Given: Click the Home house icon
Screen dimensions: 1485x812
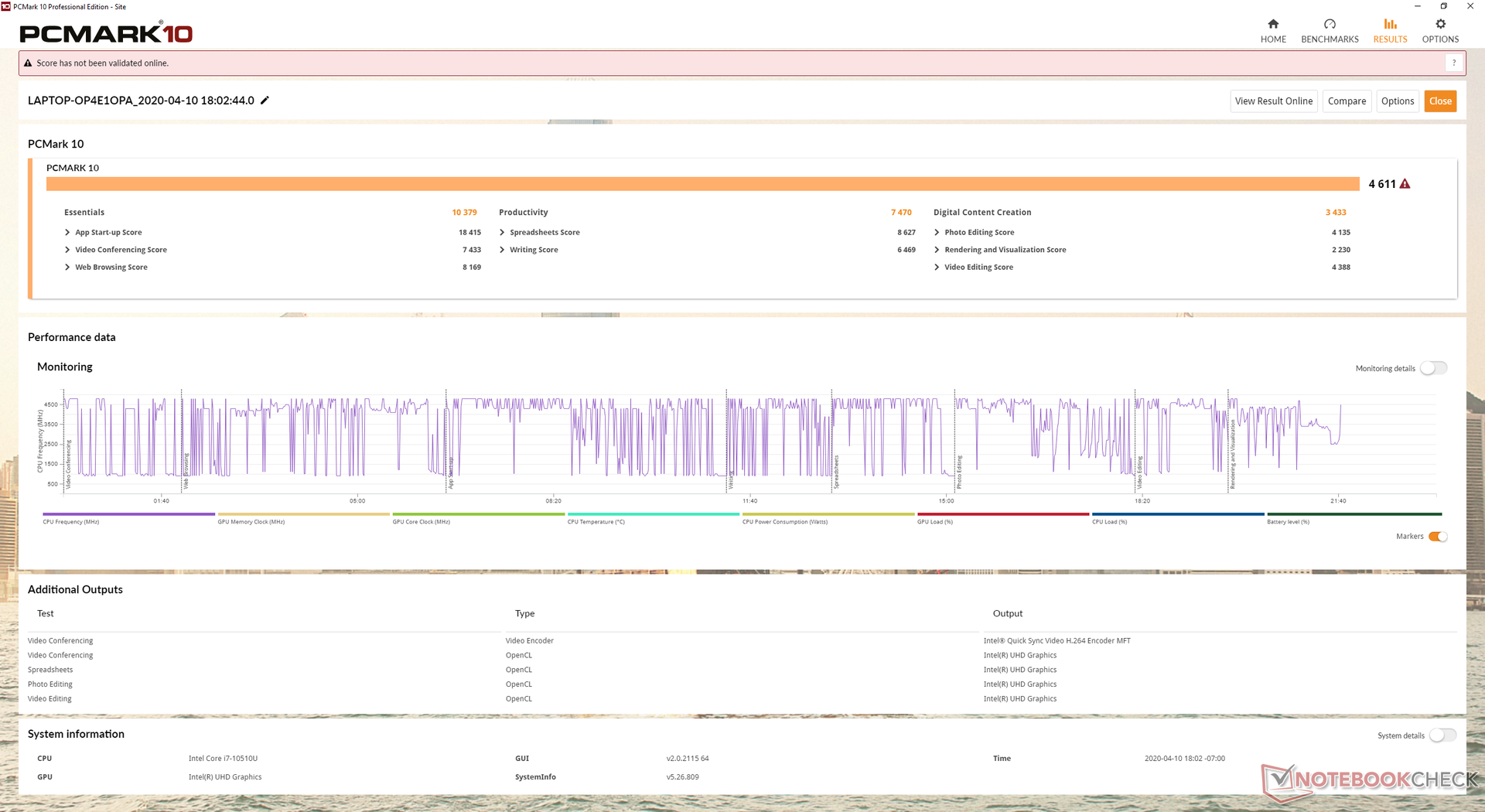Looking at the screenshot, I should (1273, 24).
